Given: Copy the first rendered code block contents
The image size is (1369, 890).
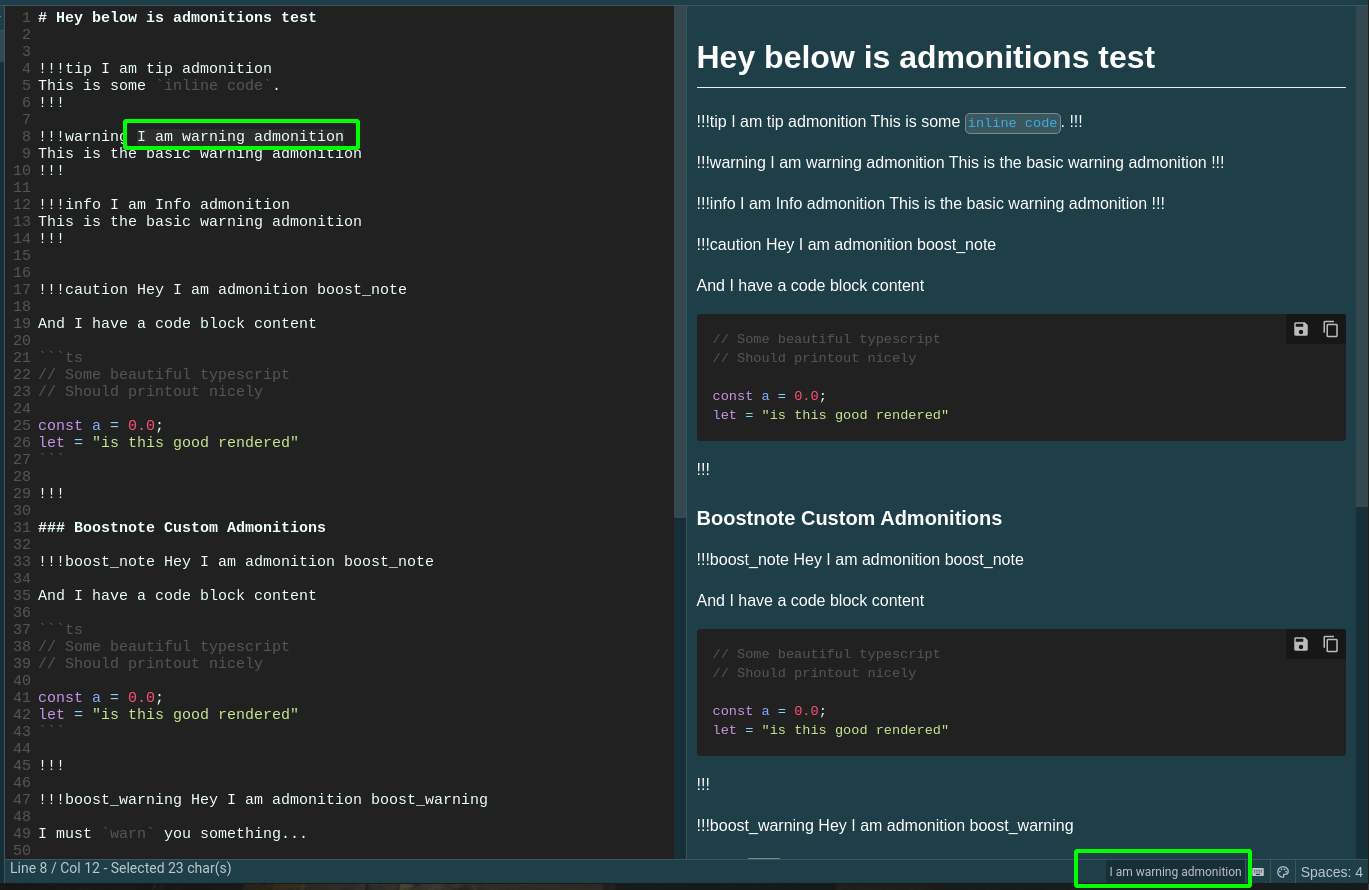Looking at the screenshot, I should click(1330, 329).
